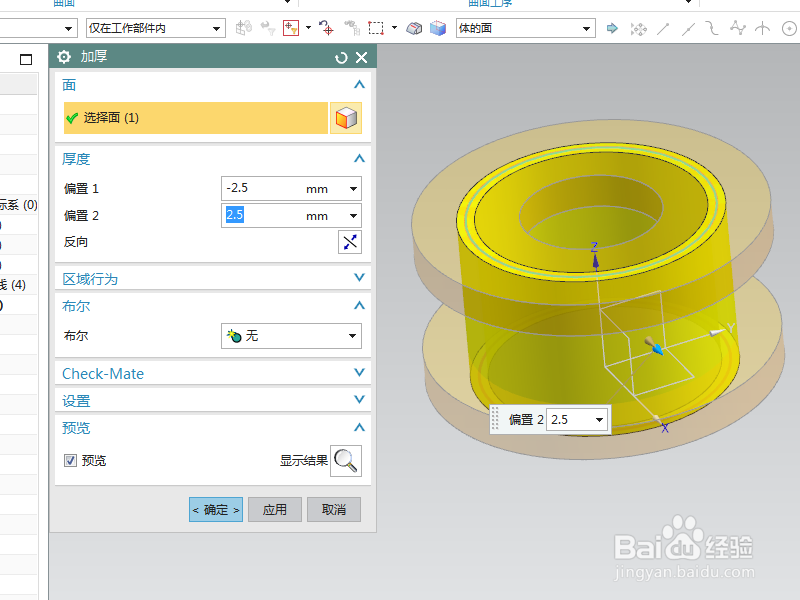The image size is (800, 600).
Task: Open the on-screen 偏置 2 dropdown arrow
Action: [599, 420]
